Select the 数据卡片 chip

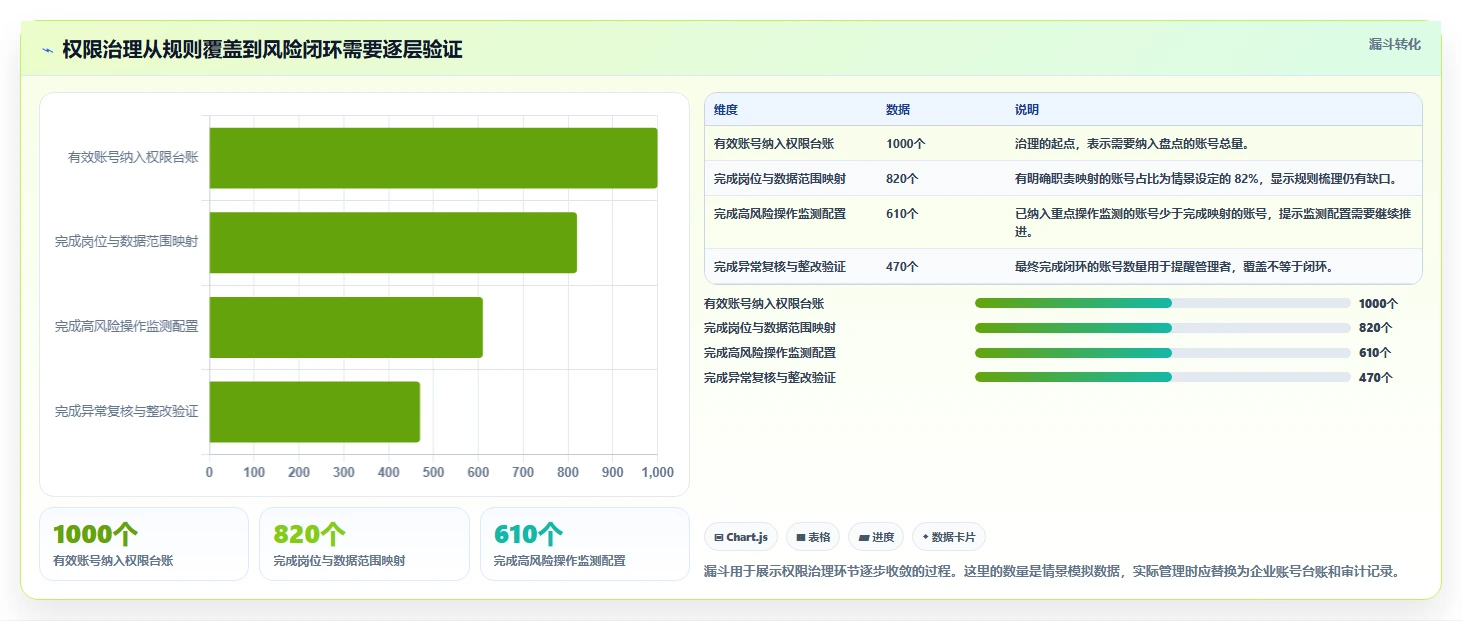tap(949, 537)
